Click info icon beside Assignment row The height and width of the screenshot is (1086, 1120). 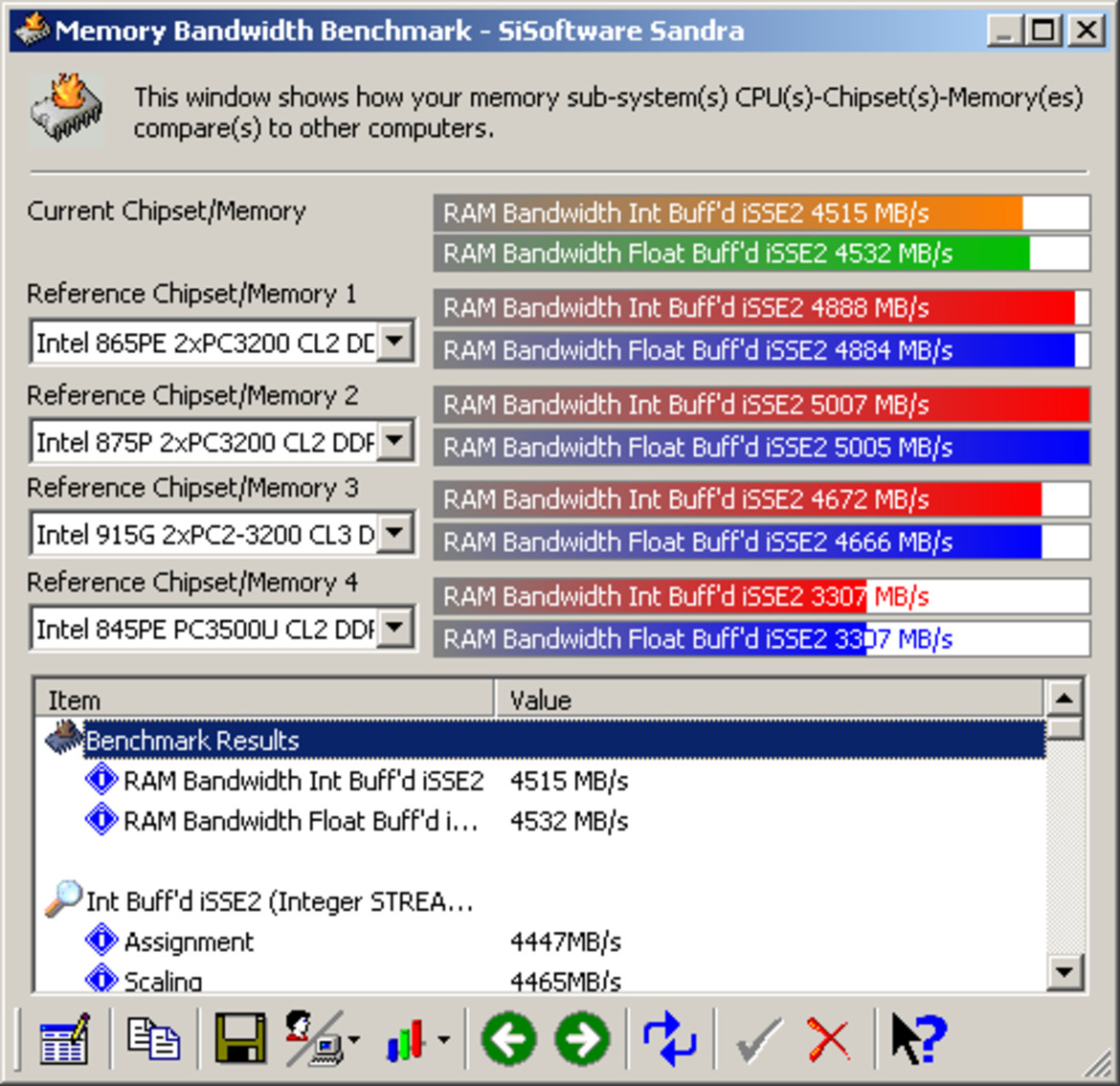(101, 941)
